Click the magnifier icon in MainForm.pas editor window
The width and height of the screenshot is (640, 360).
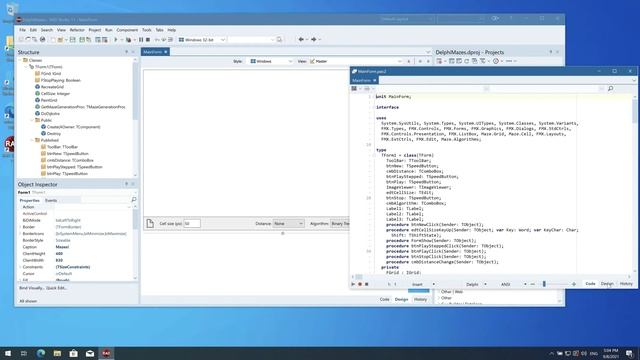(x=611, y=89)
